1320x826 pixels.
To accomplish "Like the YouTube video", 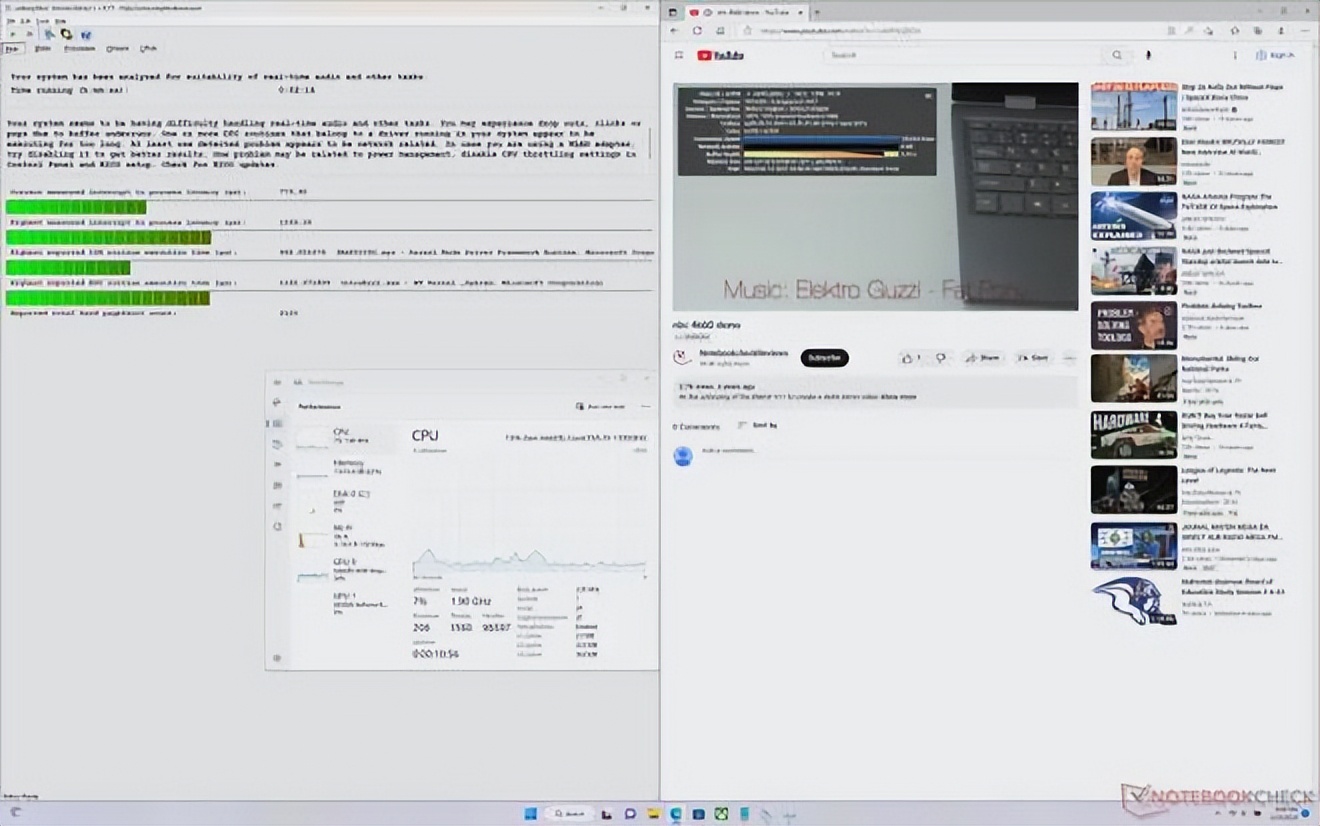I will coord(910,358).
